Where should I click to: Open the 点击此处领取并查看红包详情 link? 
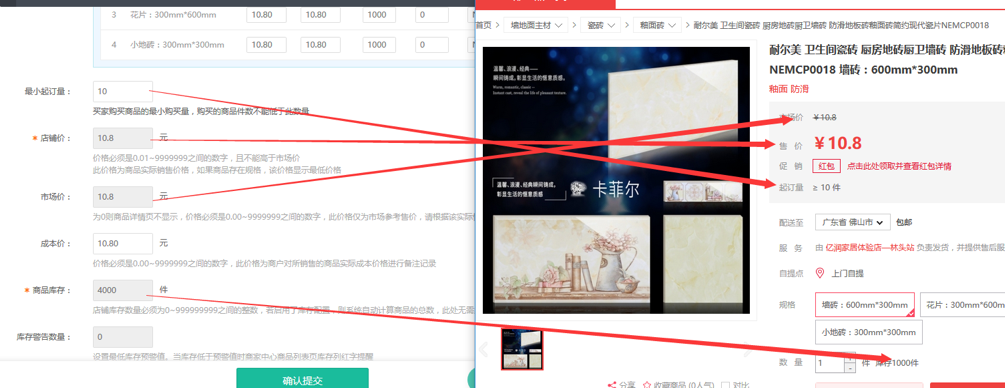tap(898, 165)
